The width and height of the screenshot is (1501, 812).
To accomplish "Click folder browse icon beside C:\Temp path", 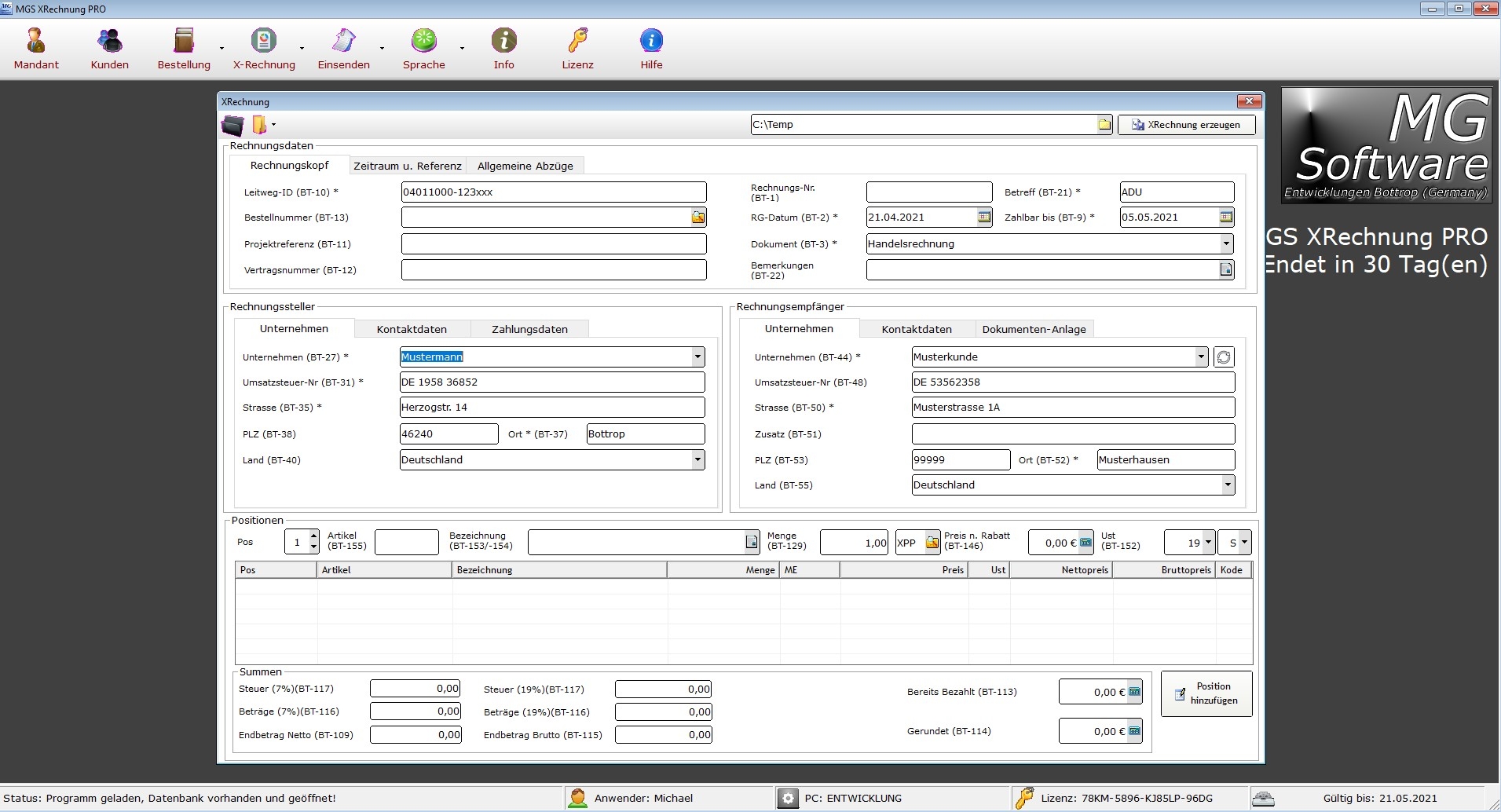I will (1104, 125).
